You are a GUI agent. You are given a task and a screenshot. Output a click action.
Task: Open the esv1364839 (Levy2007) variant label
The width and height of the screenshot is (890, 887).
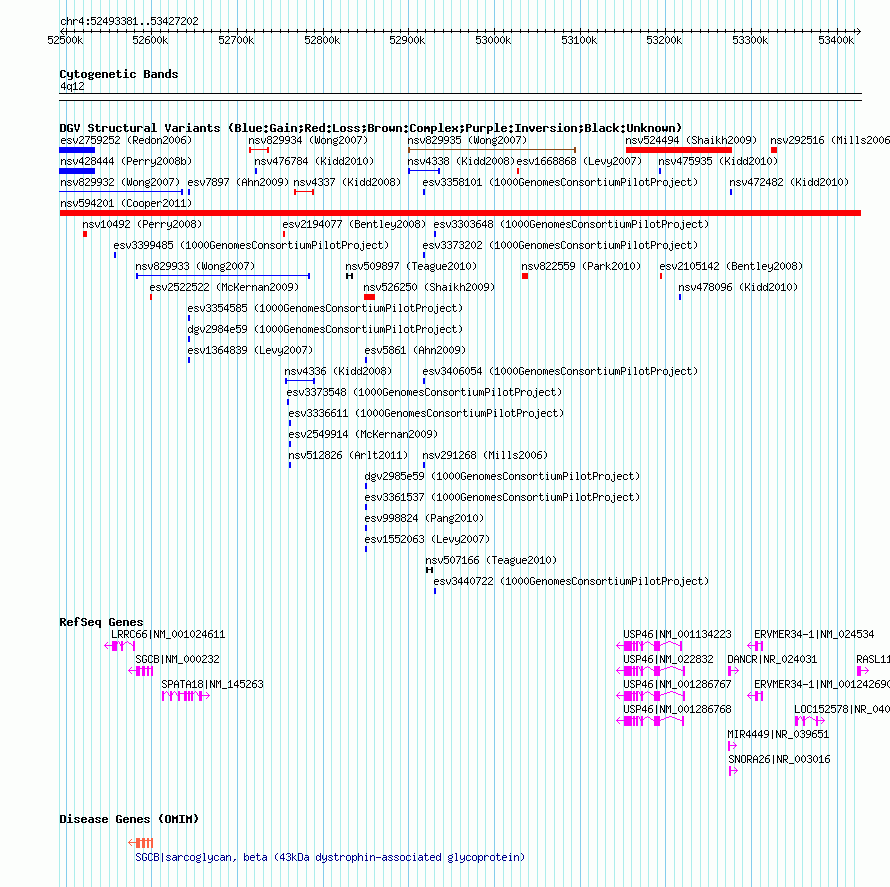point(250,350)
